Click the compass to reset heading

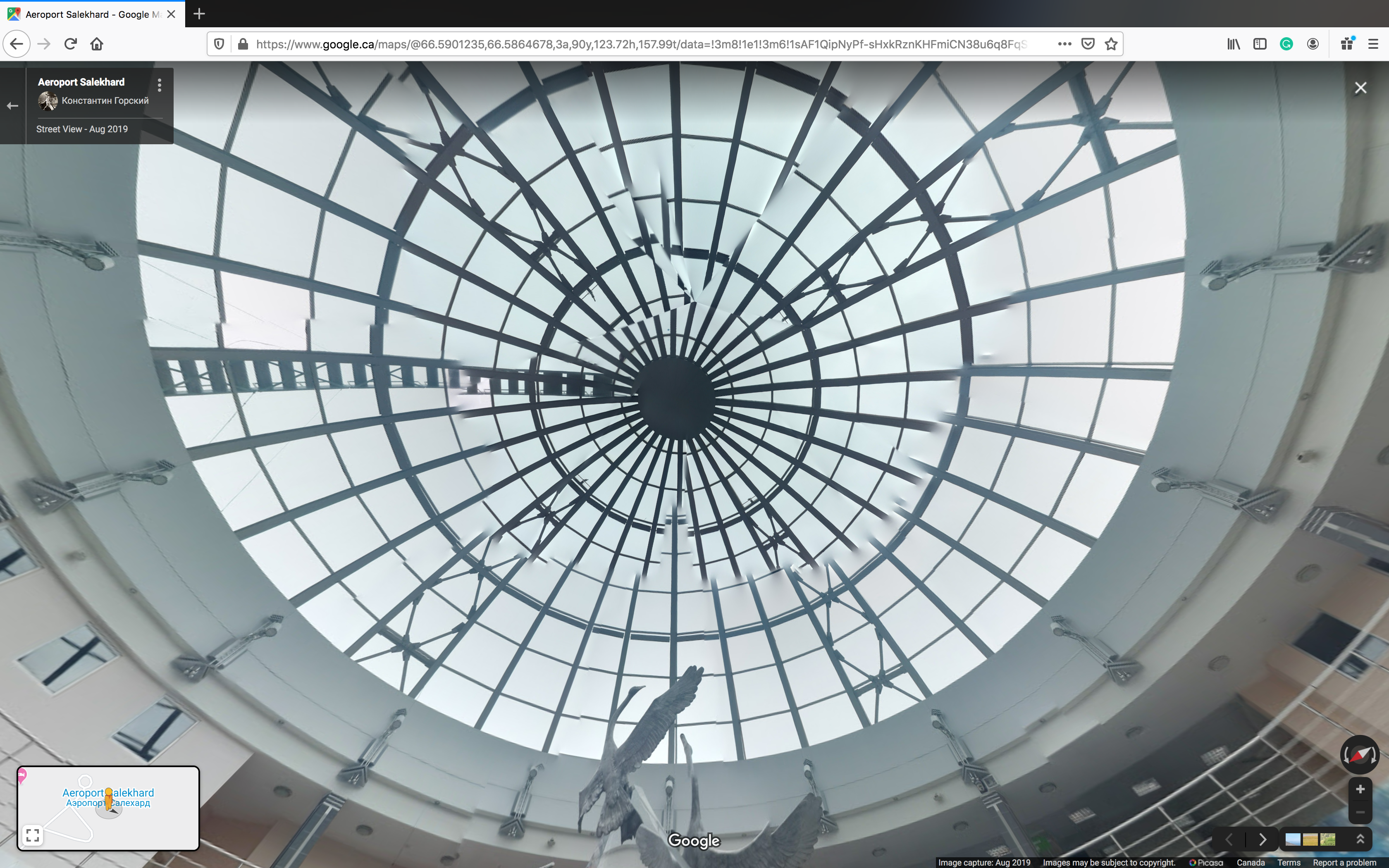1359,755
